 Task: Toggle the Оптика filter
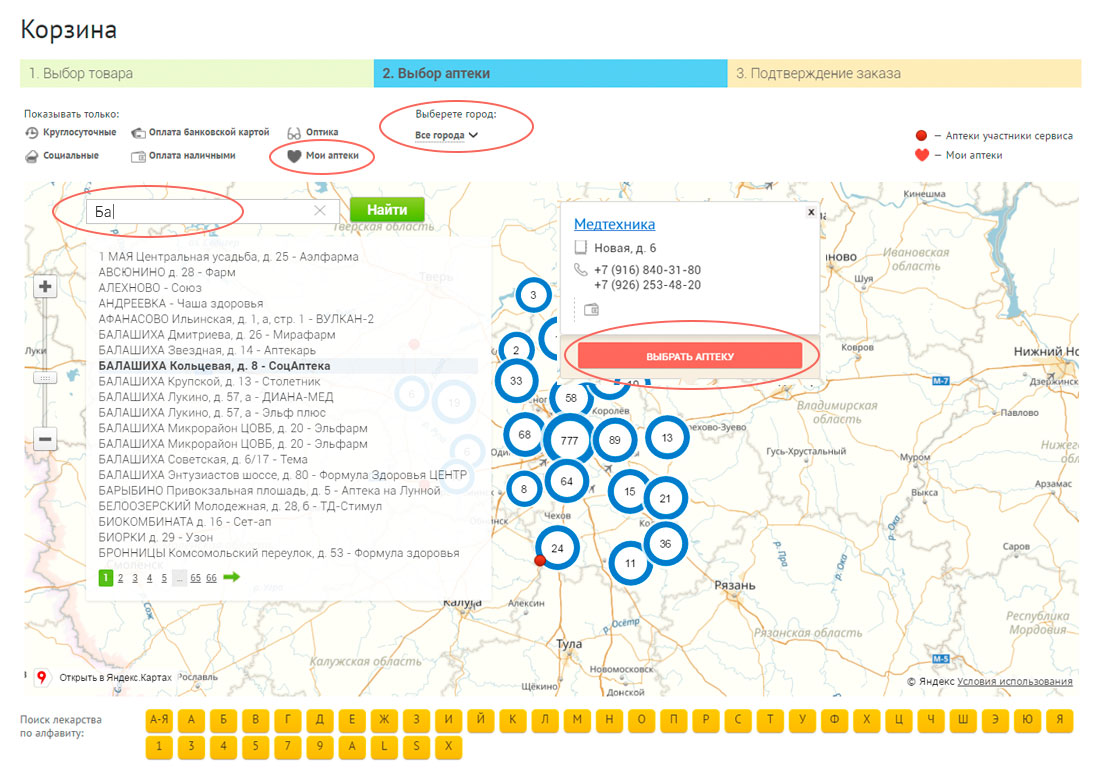click(x=313, y=132)
